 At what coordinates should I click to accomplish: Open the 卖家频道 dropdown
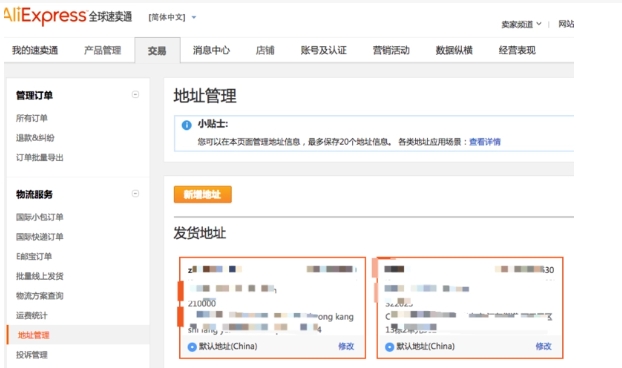[x=521, y=24]
